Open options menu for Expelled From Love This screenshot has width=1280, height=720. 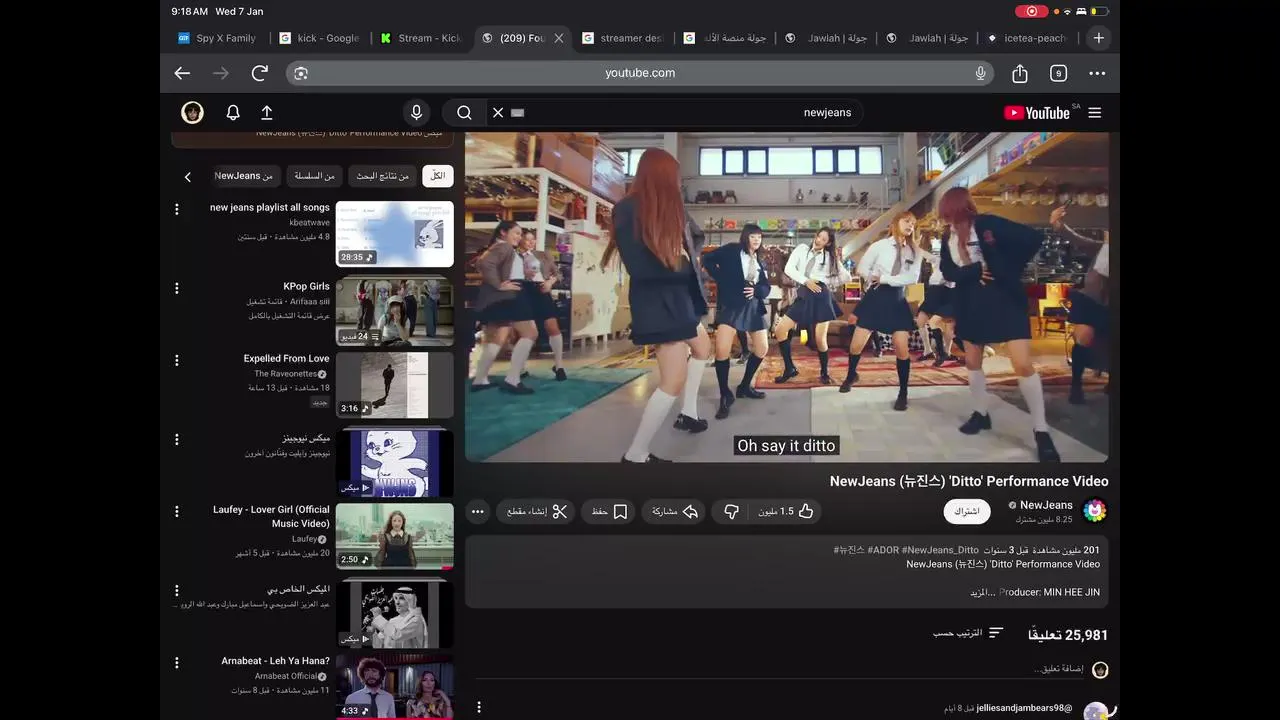pyautogui.click(x=177, y=360)
